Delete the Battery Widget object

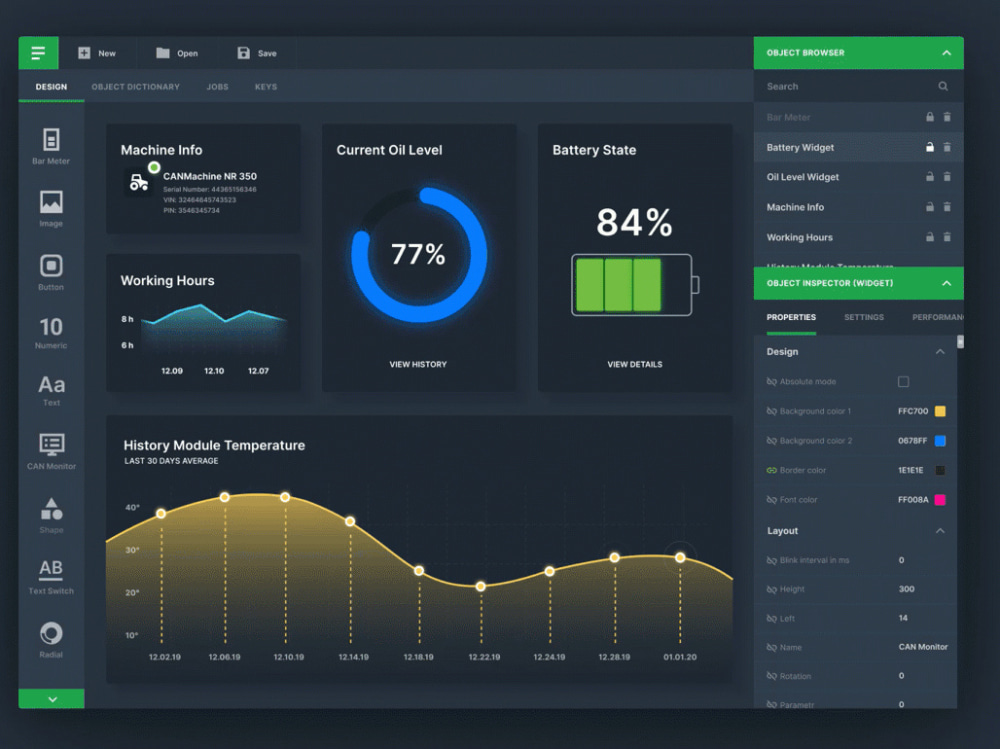coord(947,147)
